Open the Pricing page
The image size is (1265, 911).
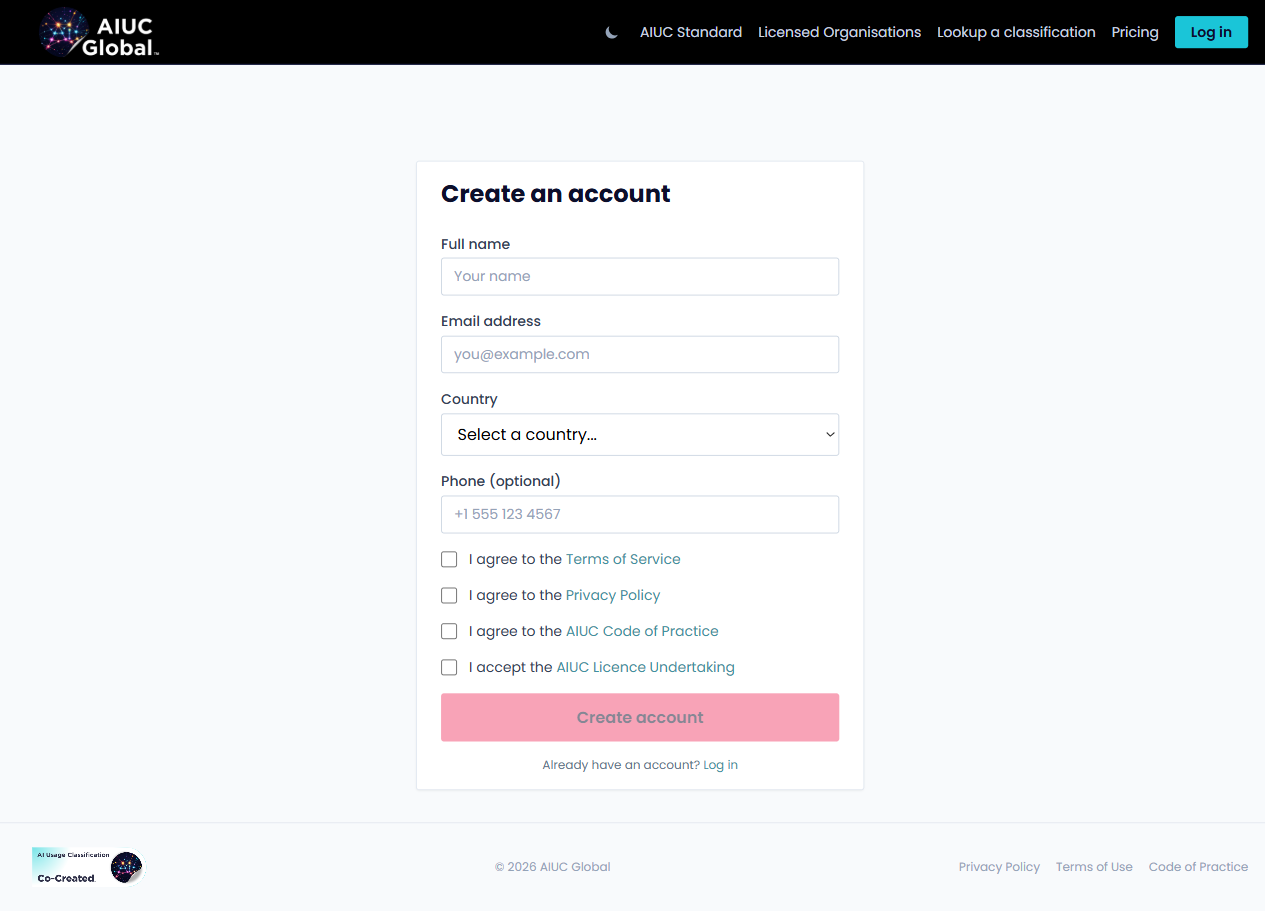pyautogui.click(x=1135, y=32)
